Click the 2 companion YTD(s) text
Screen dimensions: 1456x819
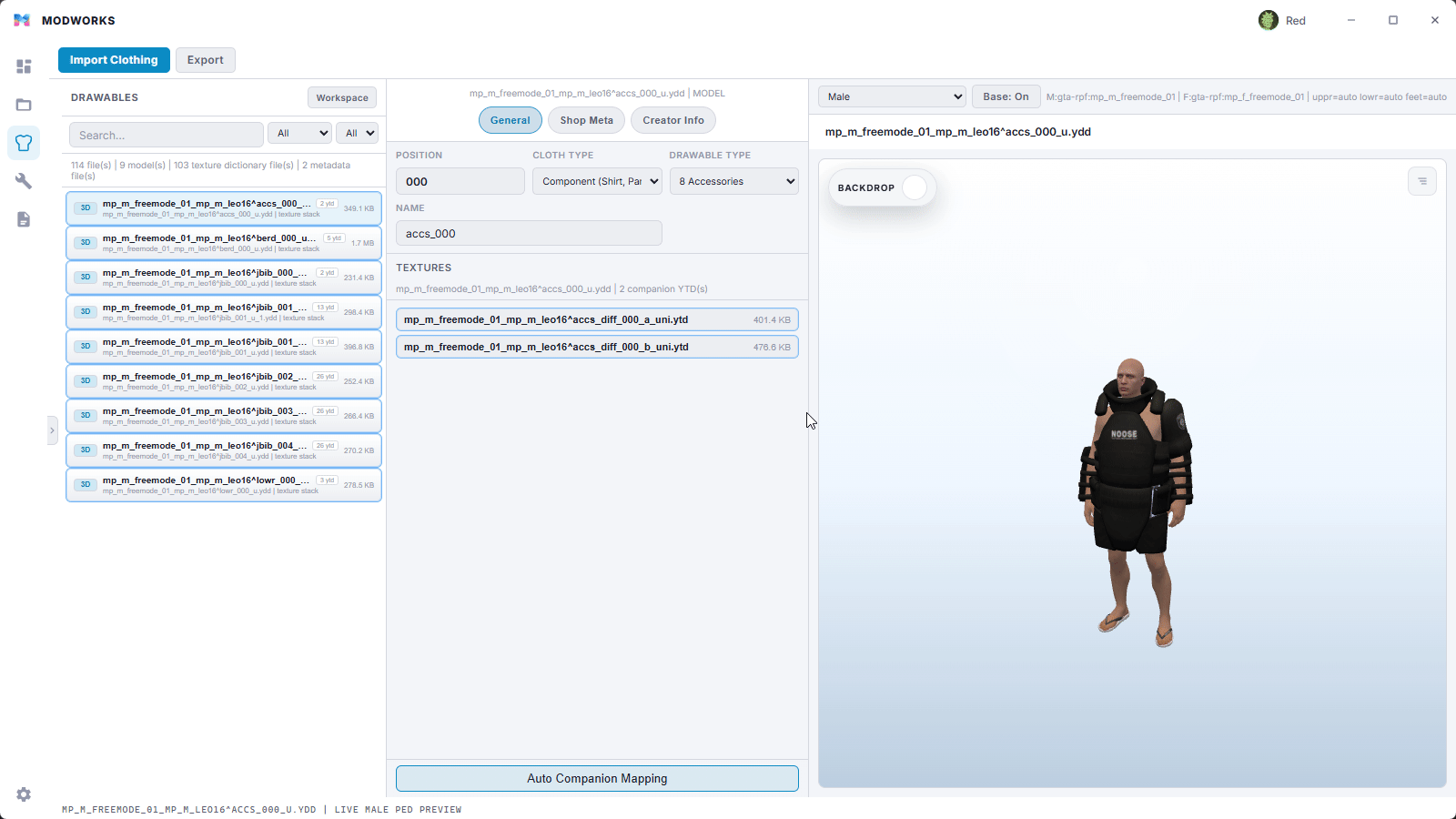(663, 289)
